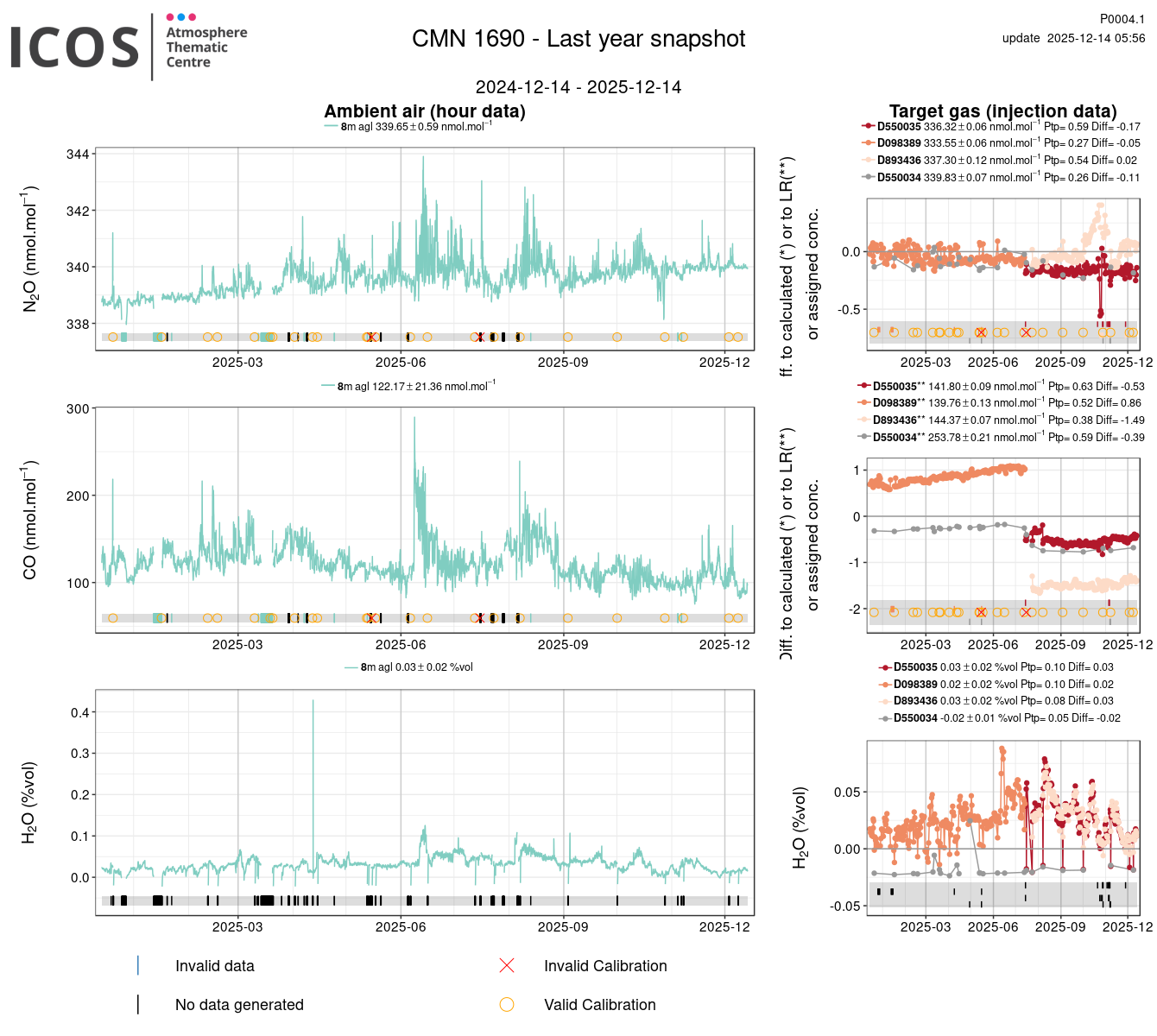The image size is (1157, 1036).
Task: Click the black No data generated legend line
Action: click(138, 1004)
